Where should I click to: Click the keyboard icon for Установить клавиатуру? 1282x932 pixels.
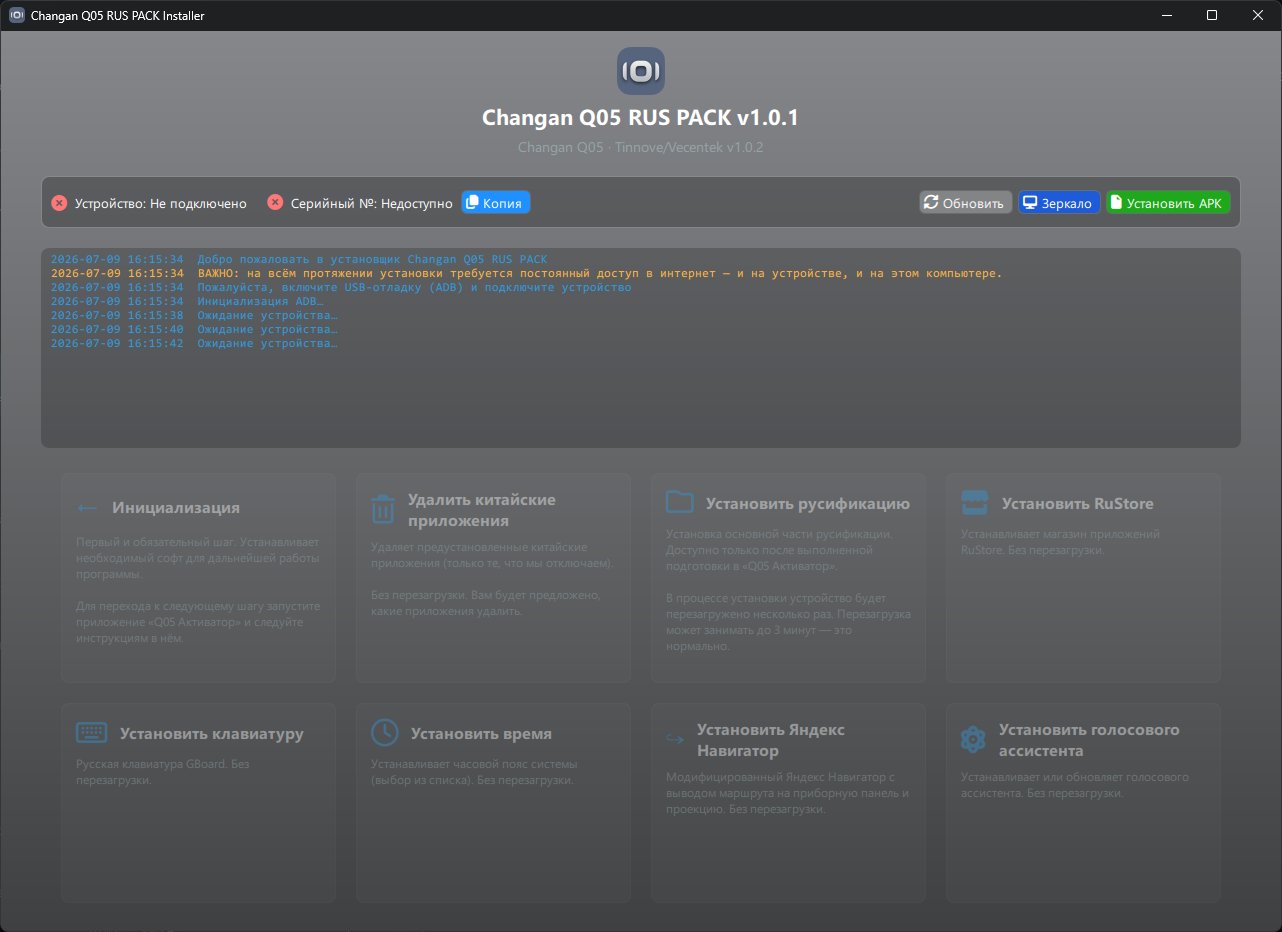coord(92,733)
